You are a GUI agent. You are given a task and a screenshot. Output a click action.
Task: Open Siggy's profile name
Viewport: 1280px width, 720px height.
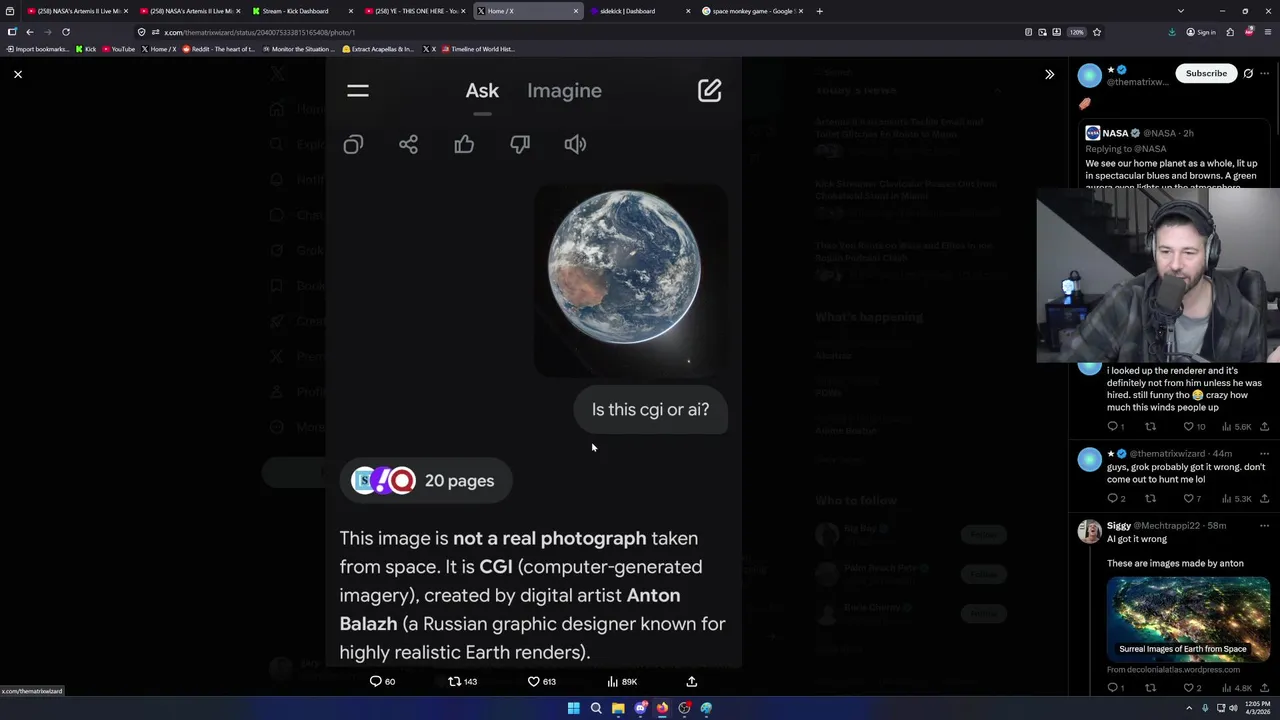pyautogui.click(x=1119, y=526)
